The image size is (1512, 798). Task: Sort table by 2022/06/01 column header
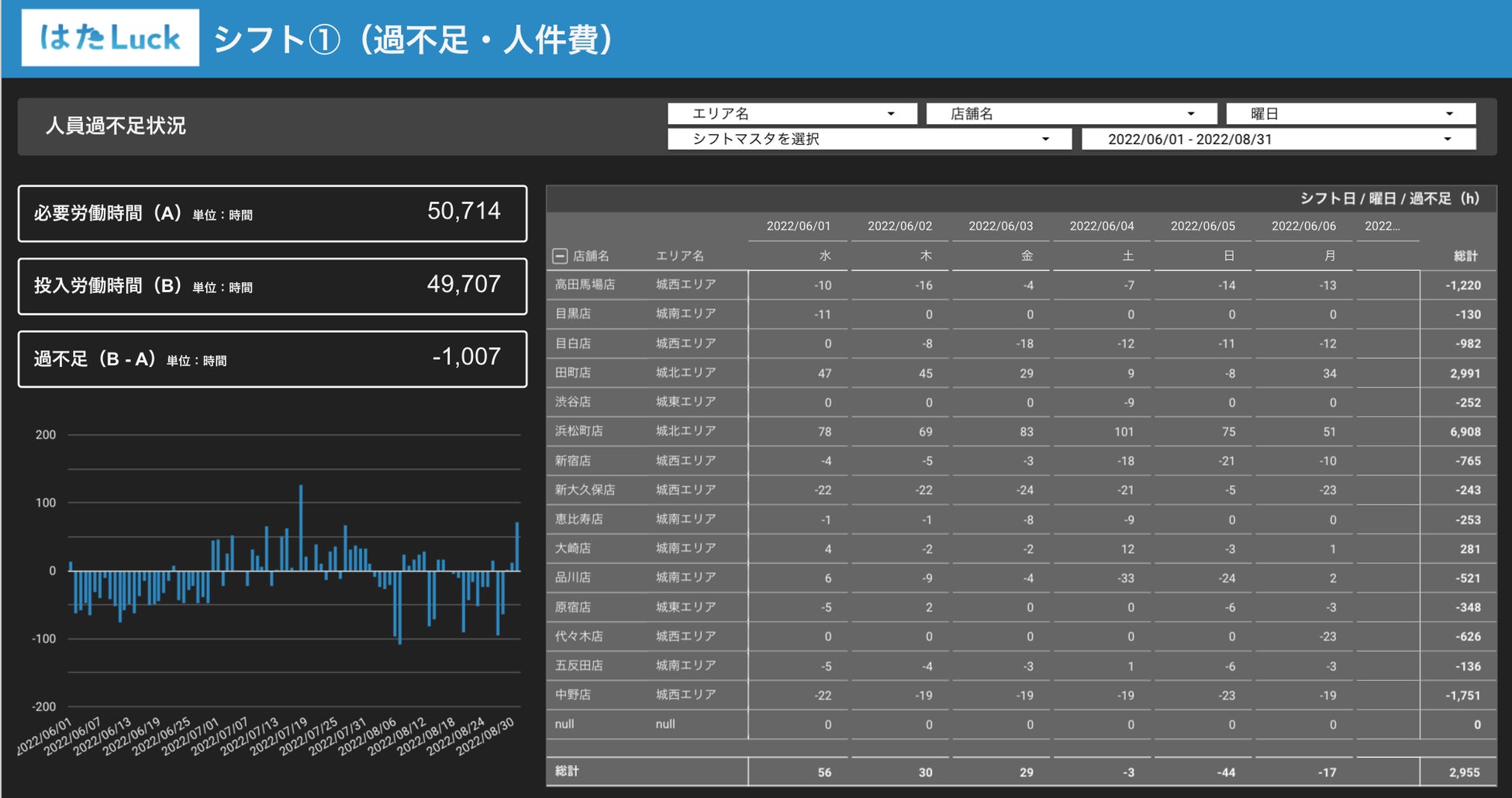798,226
